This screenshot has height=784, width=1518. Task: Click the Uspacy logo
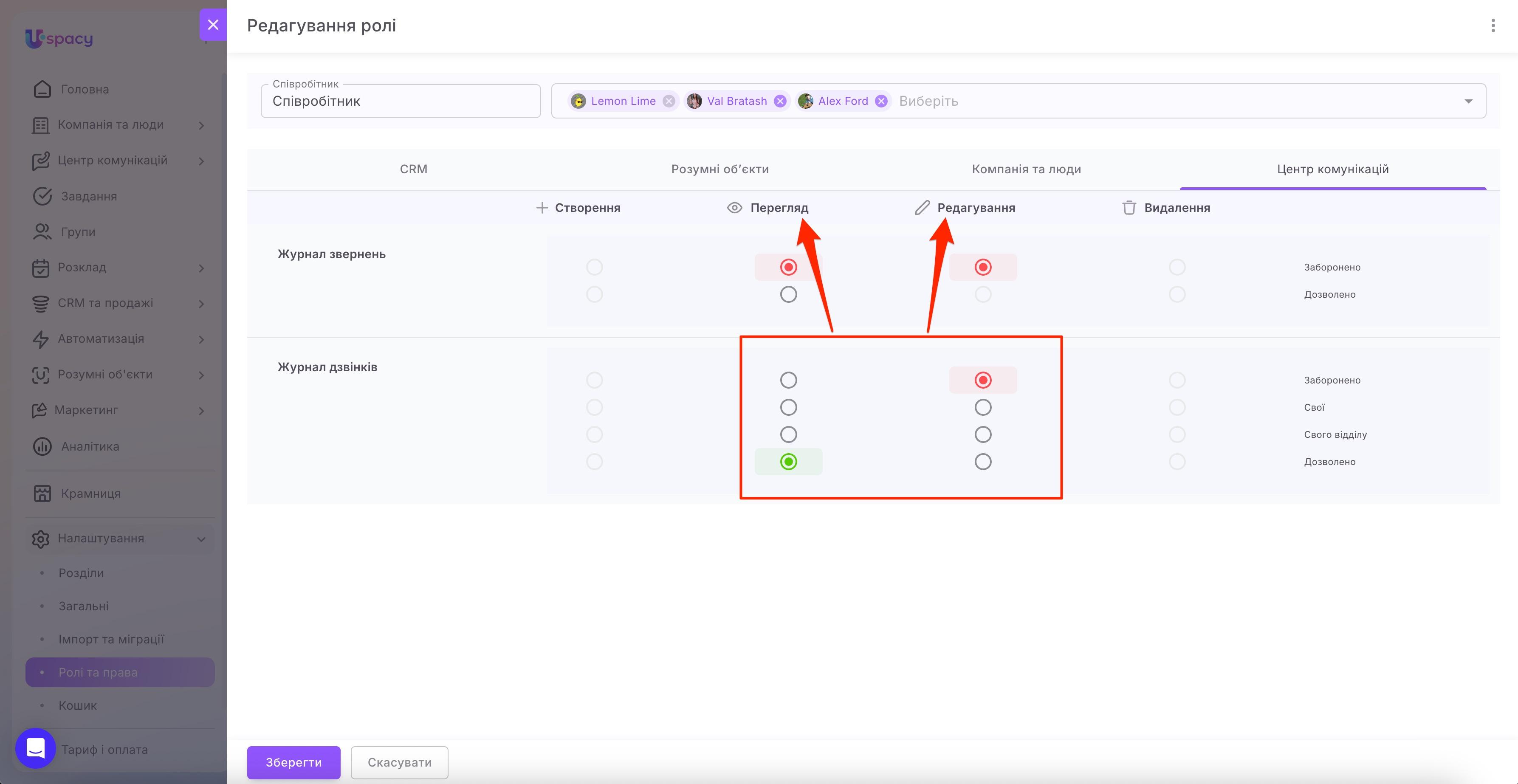59,38
